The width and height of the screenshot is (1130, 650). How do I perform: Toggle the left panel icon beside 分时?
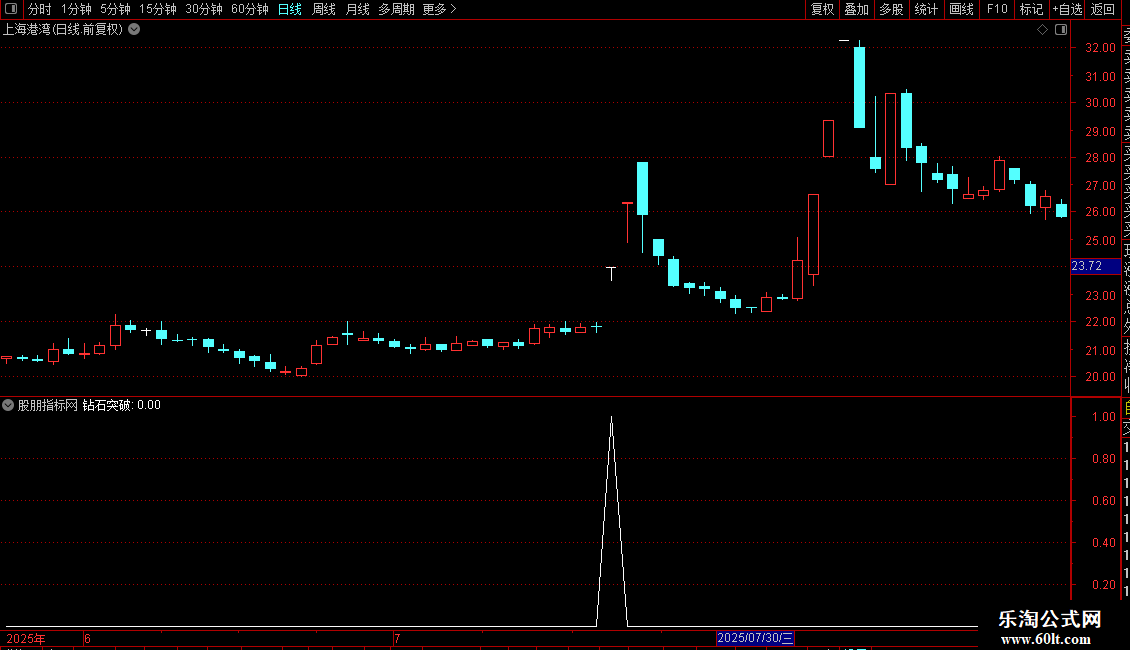[11, 9]
